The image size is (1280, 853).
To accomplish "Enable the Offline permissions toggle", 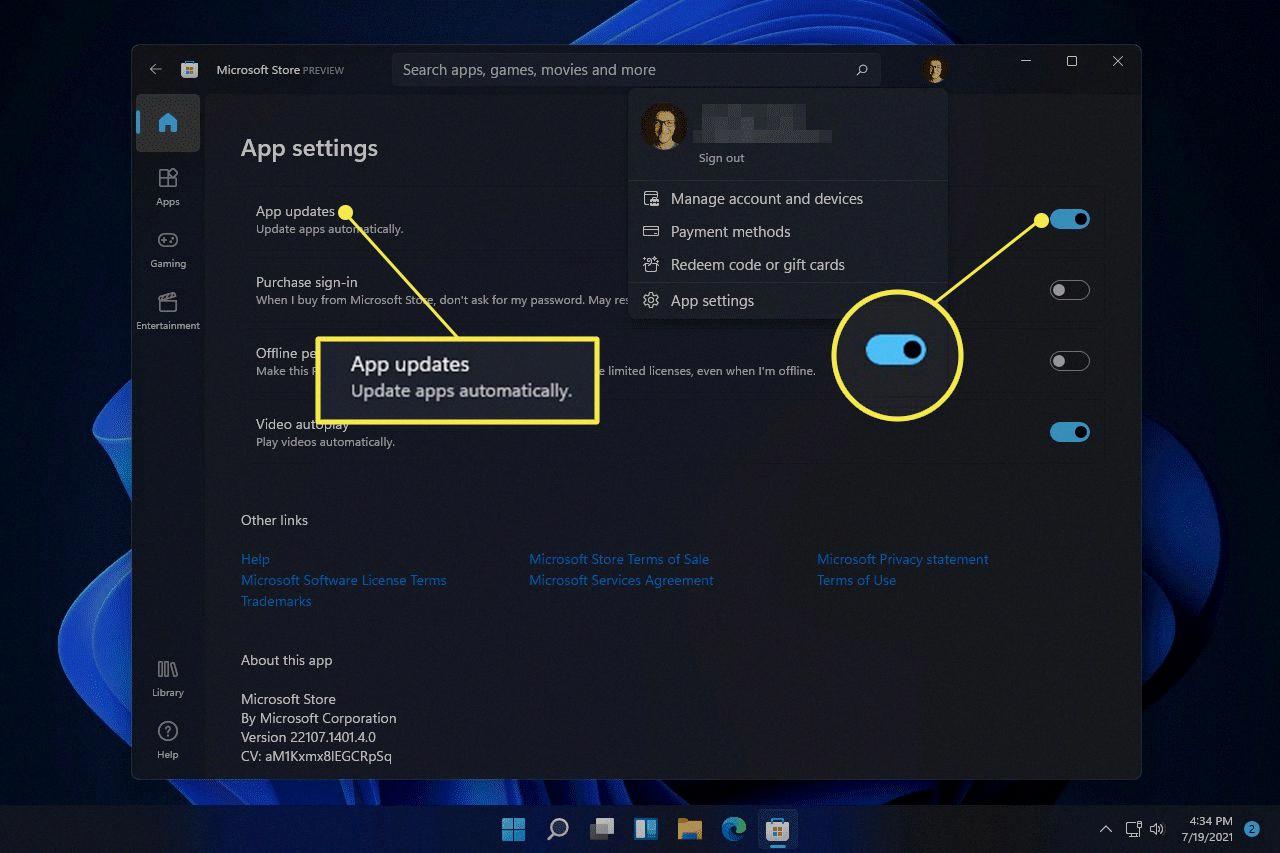I will pos(1069,361).
